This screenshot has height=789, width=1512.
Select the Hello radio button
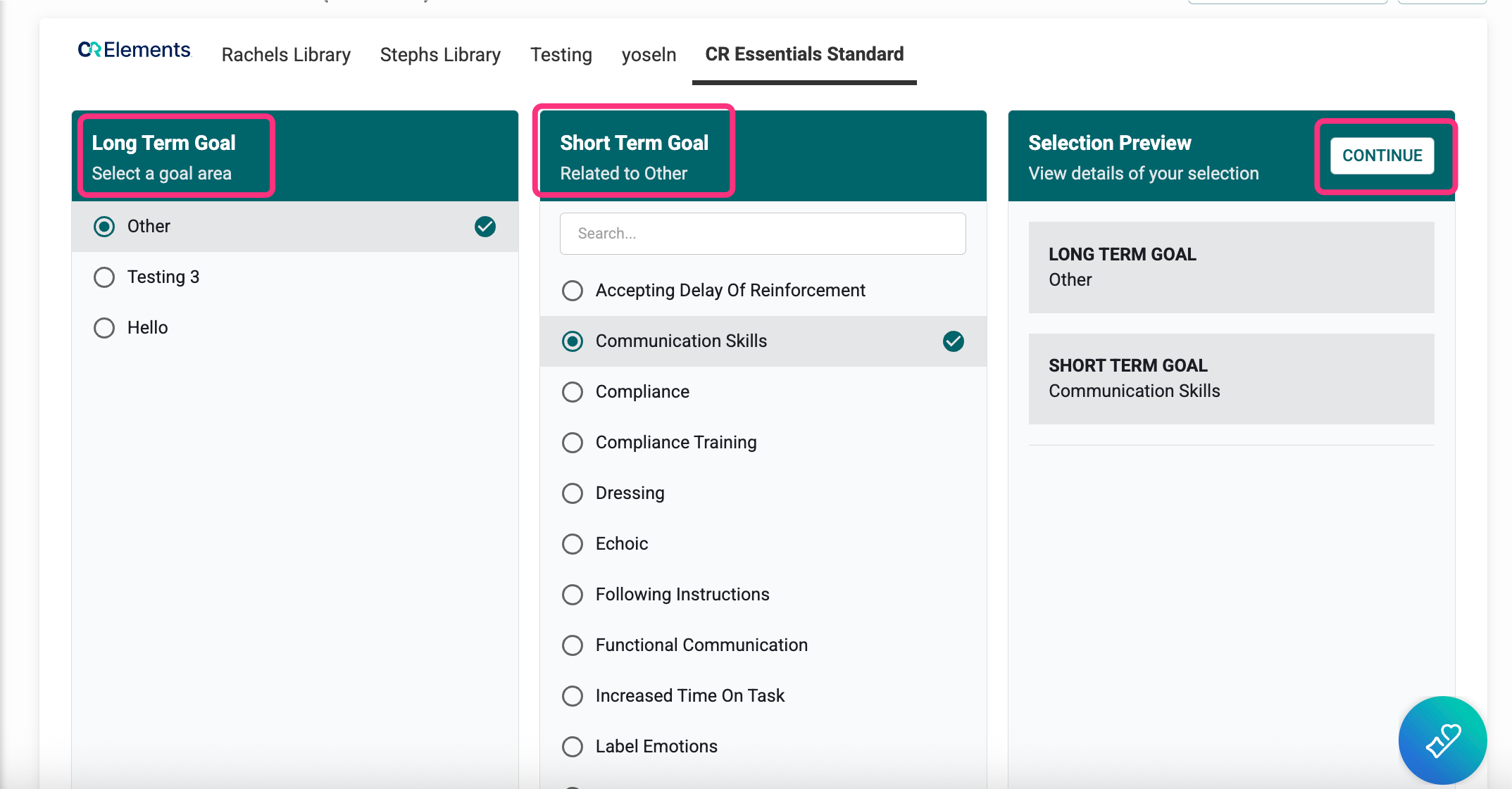point(104,328)
